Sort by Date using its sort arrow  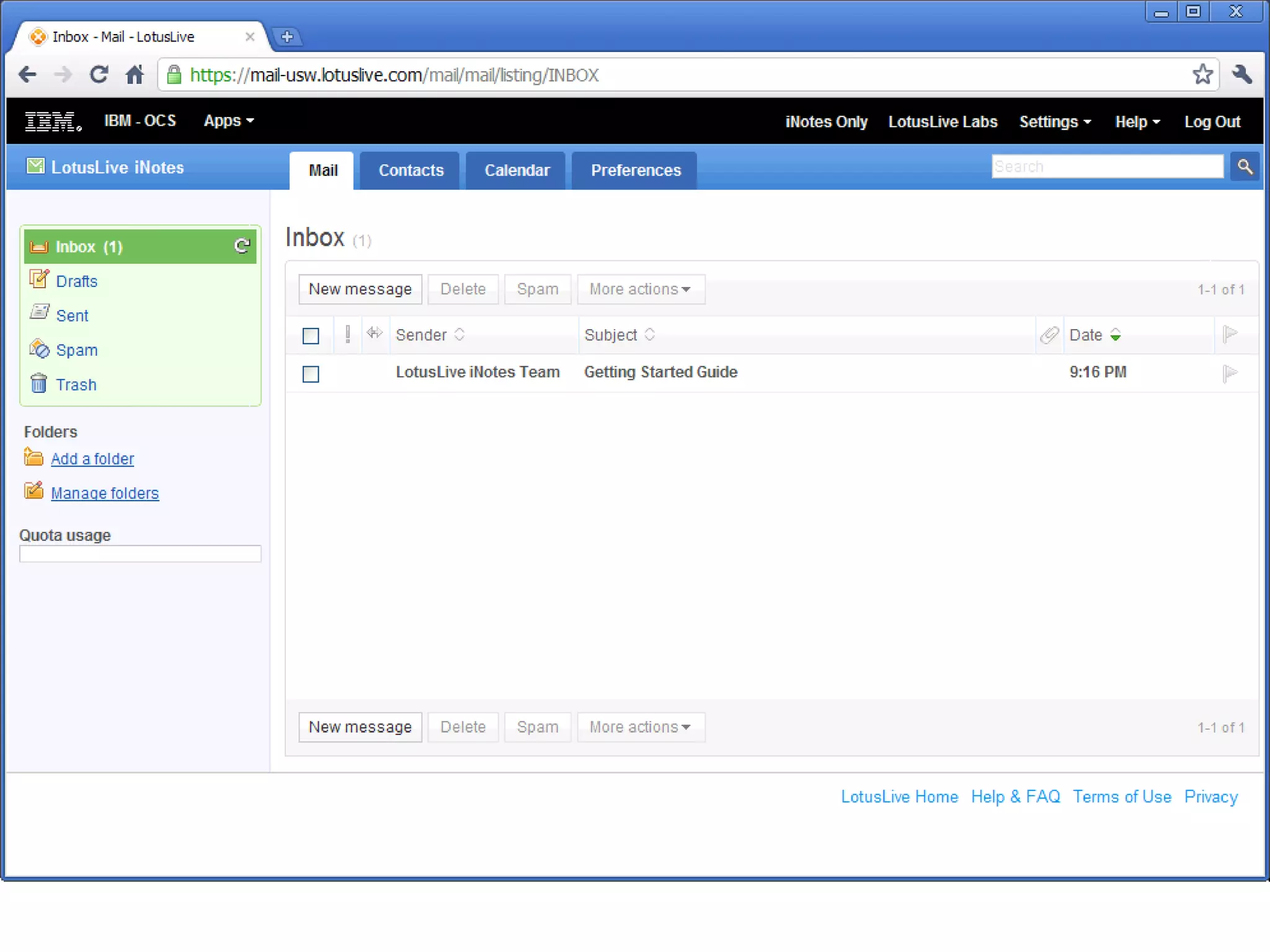pyautogui.click(x=1115, y=335)
